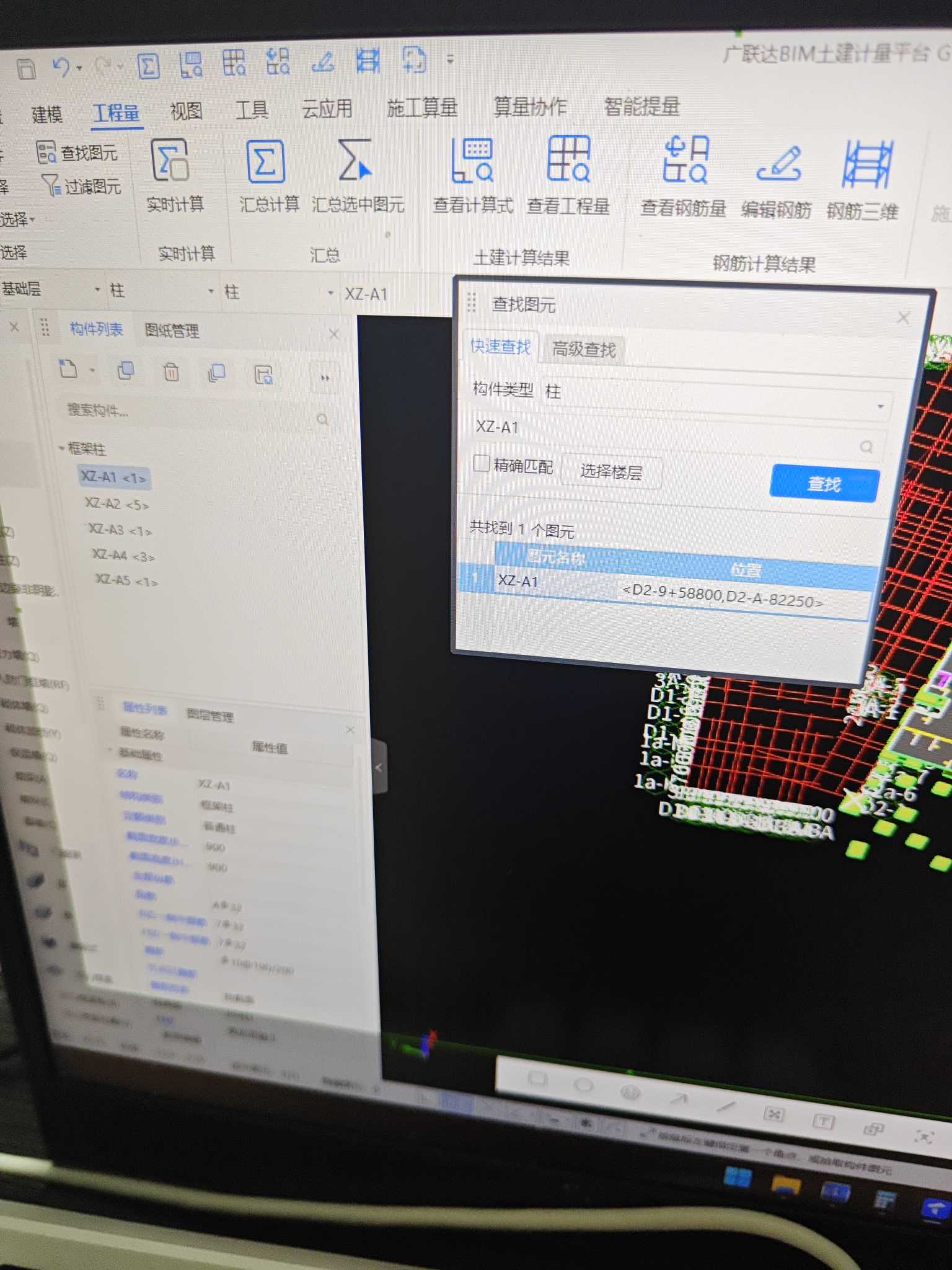The width and height of the screenshot is (952, 1270).
Task: Click save-archive icon in 构件列表 toolbar
Action: tap(263, 375)
